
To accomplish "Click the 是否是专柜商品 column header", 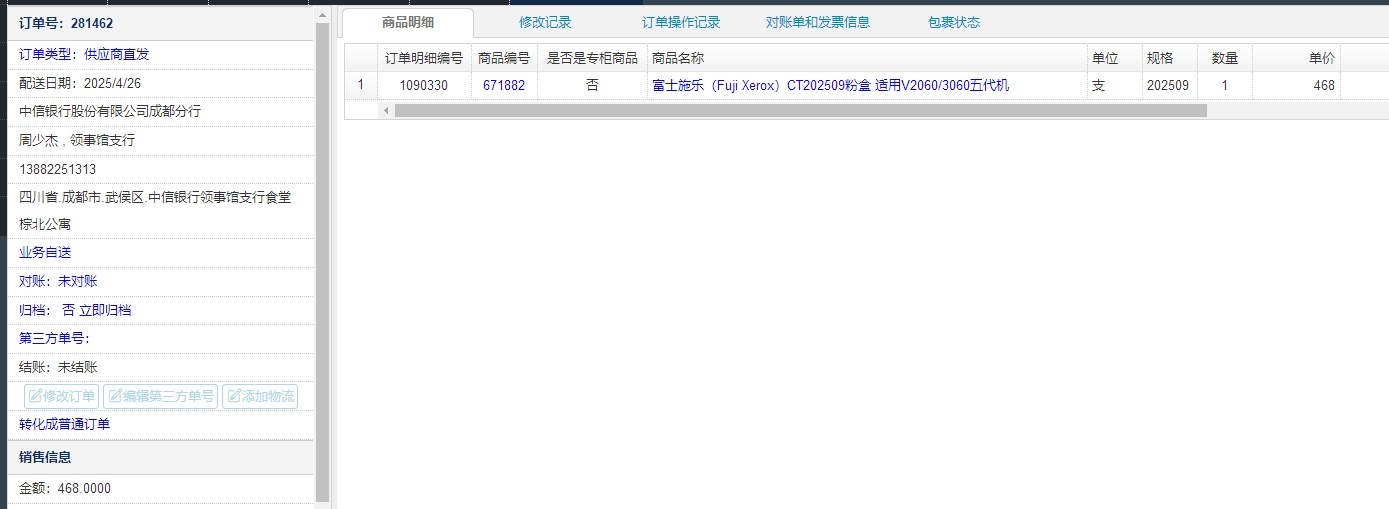I will 592,58.
